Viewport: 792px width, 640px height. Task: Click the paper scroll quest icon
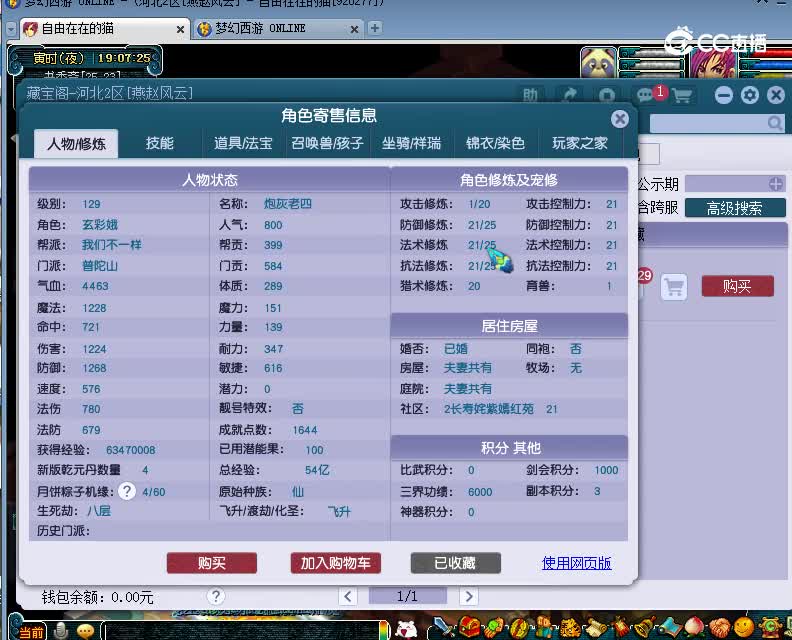(595, 628)
